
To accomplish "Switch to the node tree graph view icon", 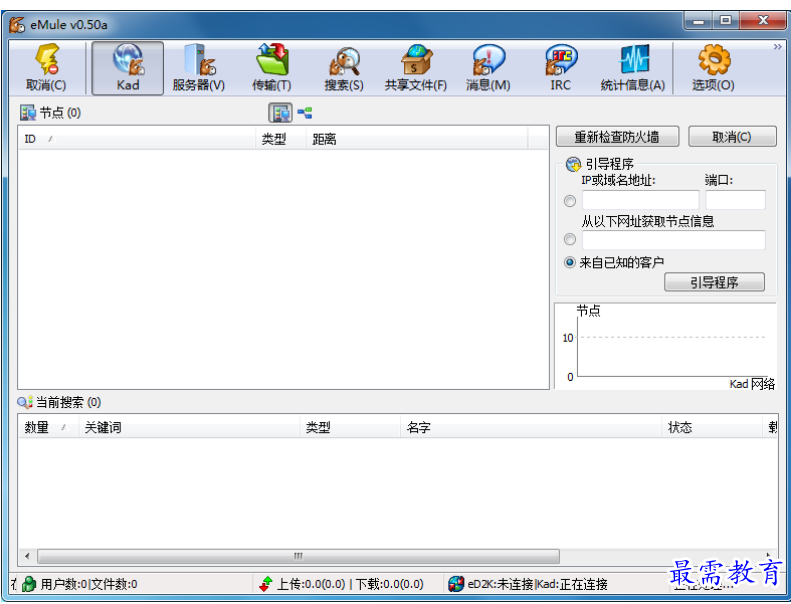I will [305, 113].
